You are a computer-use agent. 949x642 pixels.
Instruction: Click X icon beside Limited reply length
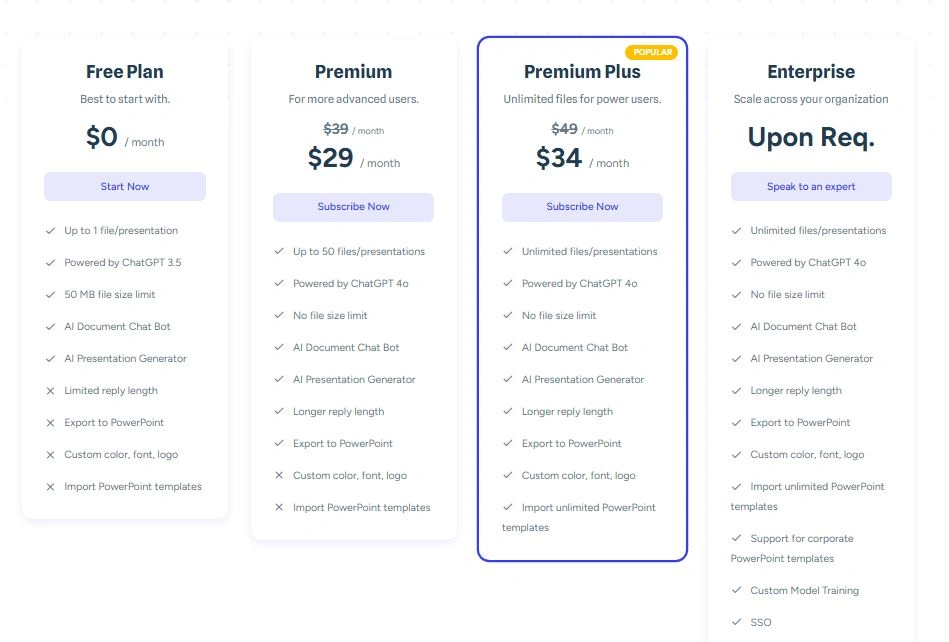coord(50,391)
